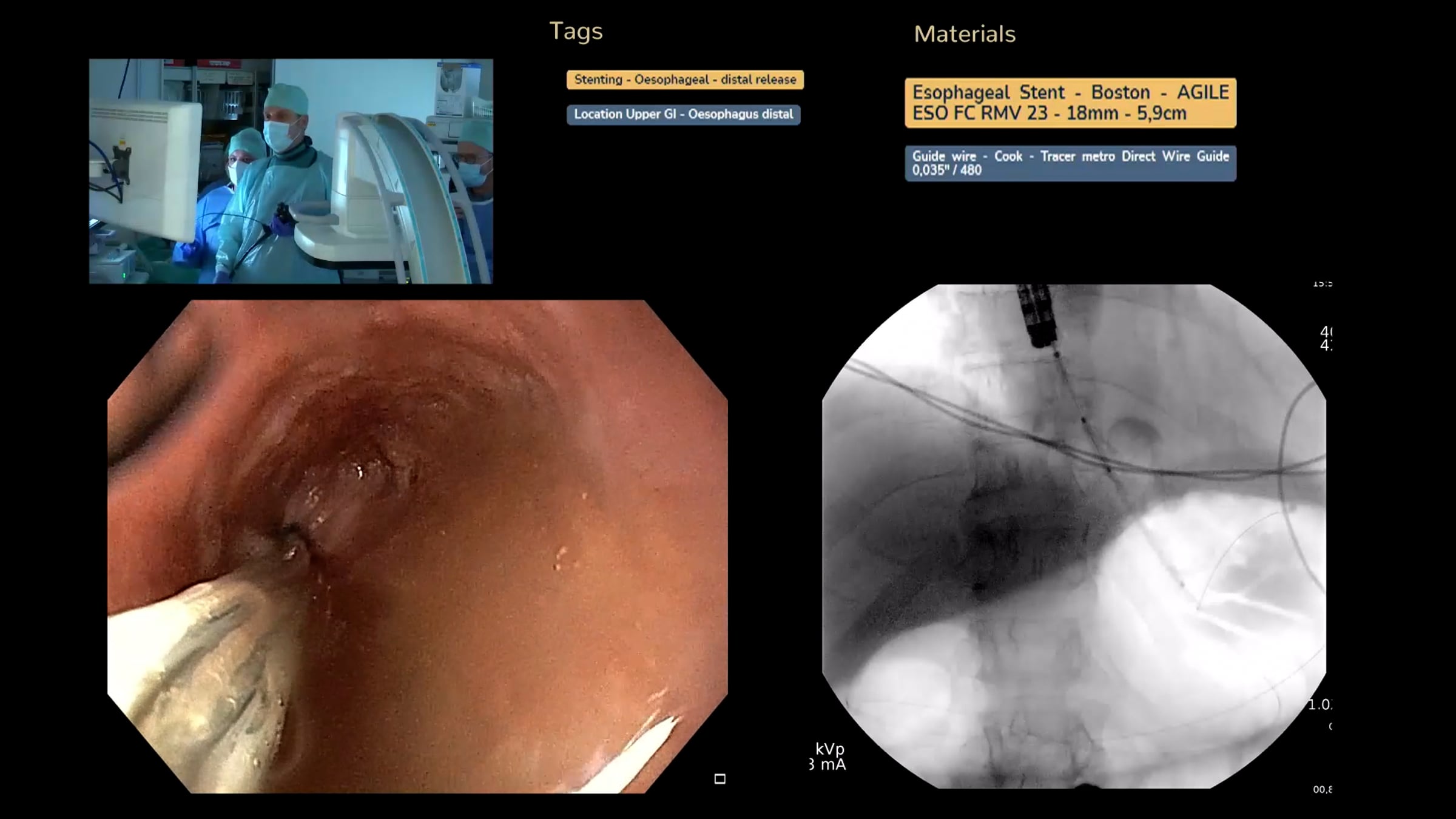Viewport: 1456px width, 819px height.
Task: Click the kVp readout label
Action: pos(829,749)
